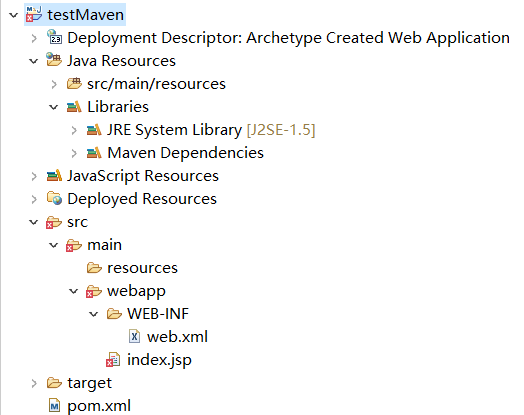
Task: Select the webapp folder label
Action: point(136,292)
